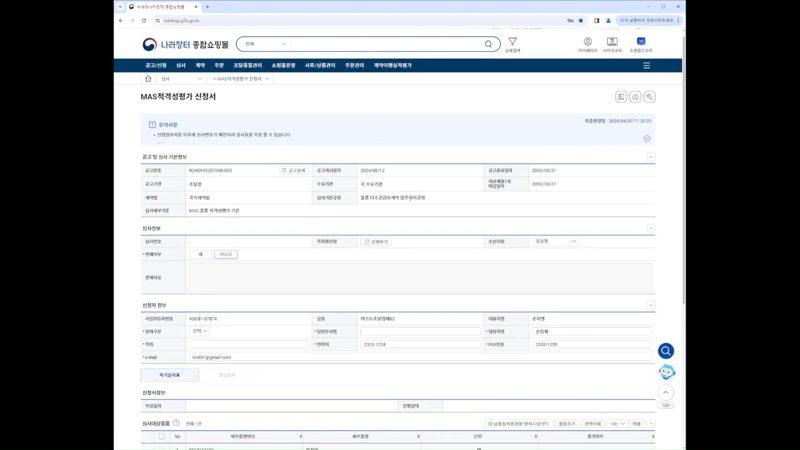Open the 쇼핑몰운영 menu

283,65
